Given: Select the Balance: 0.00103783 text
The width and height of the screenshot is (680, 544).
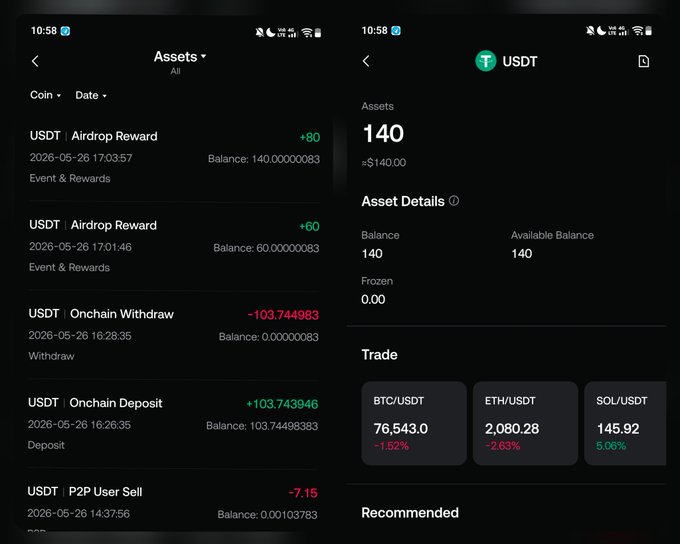Looking at the screenshot, I should coord(267,515).
